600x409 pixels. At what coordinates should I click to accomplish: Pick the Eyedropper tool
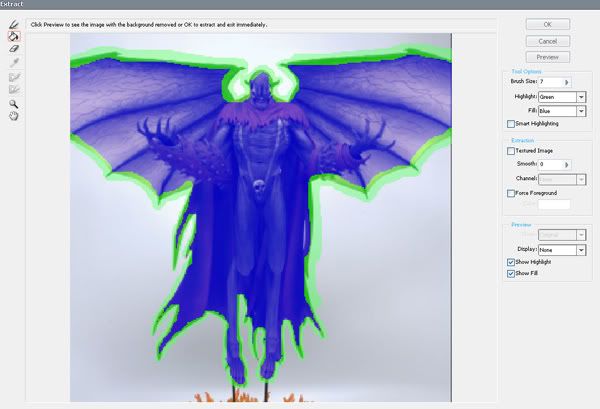[x=14, y=62]
